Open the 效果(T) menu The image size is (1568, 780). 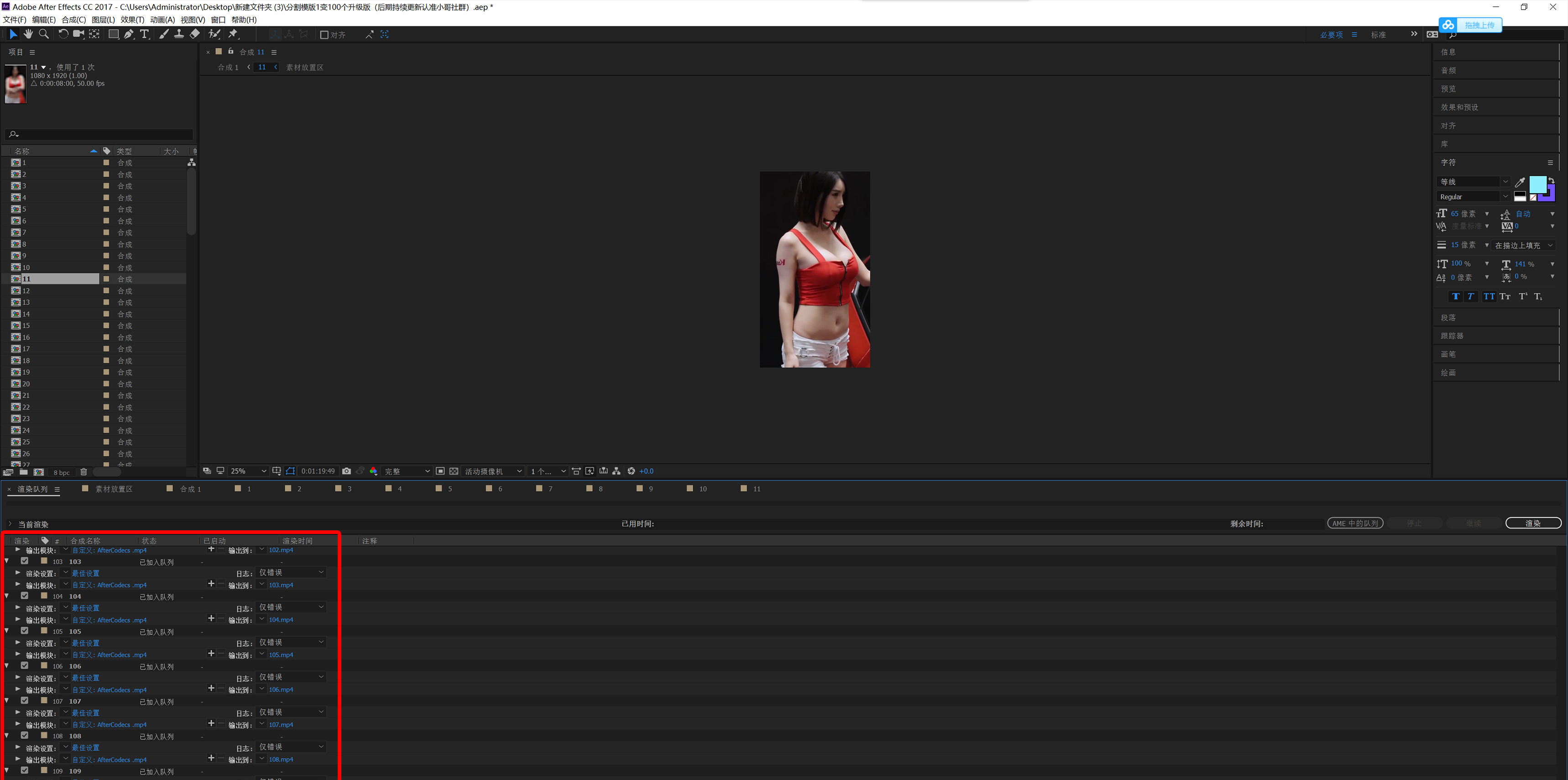point(132,20)
